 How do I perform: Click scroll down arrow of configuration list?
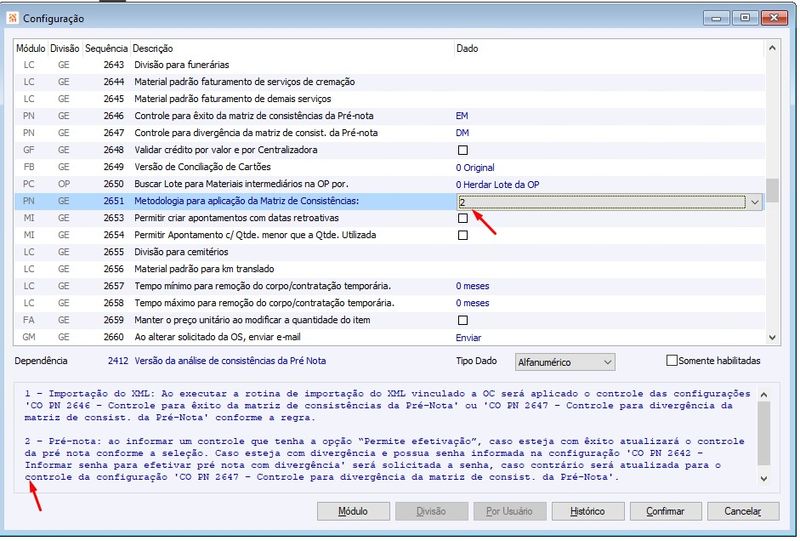pyautogui.click(x=772, y=337)
